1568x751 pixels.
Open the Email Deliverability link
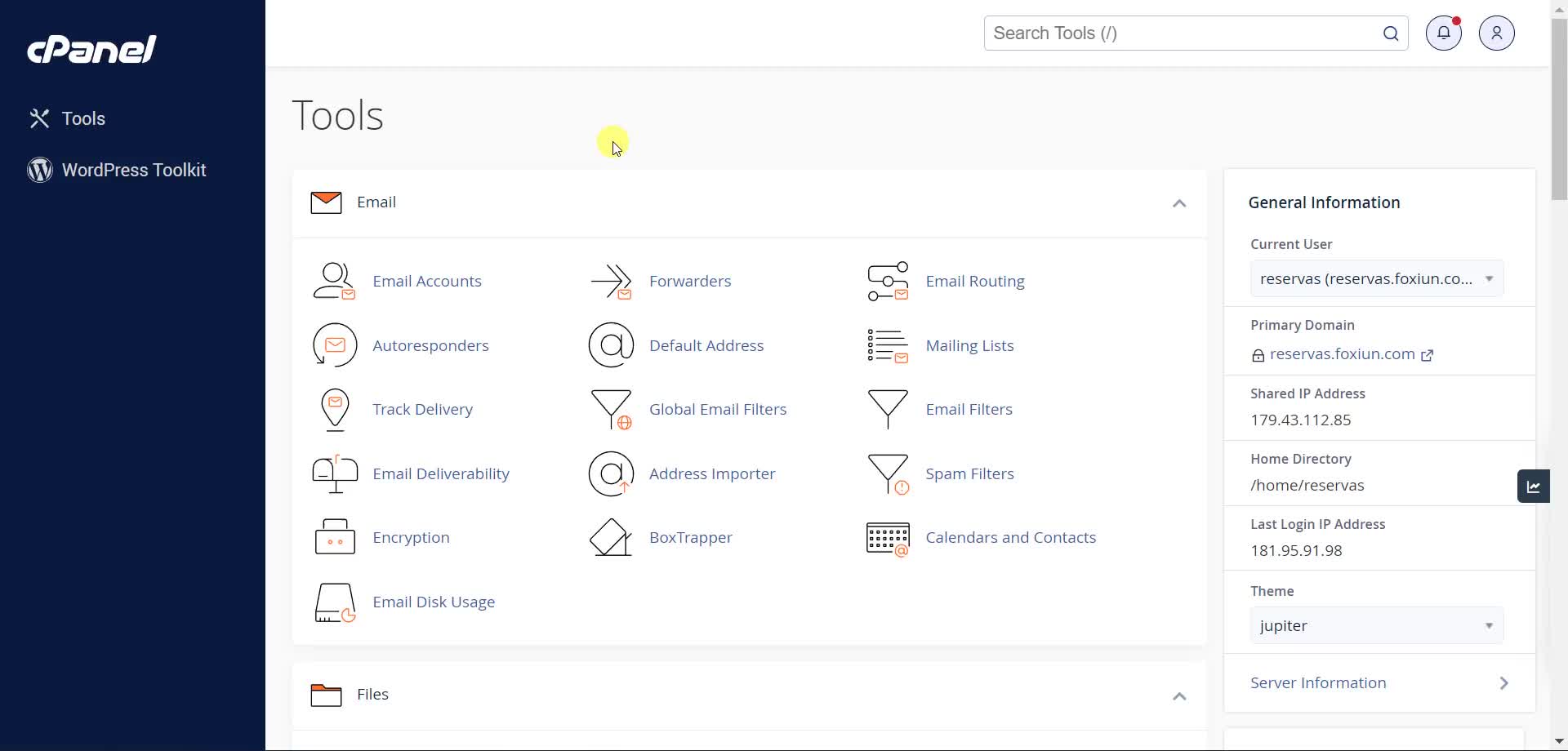tap(440, 474)
